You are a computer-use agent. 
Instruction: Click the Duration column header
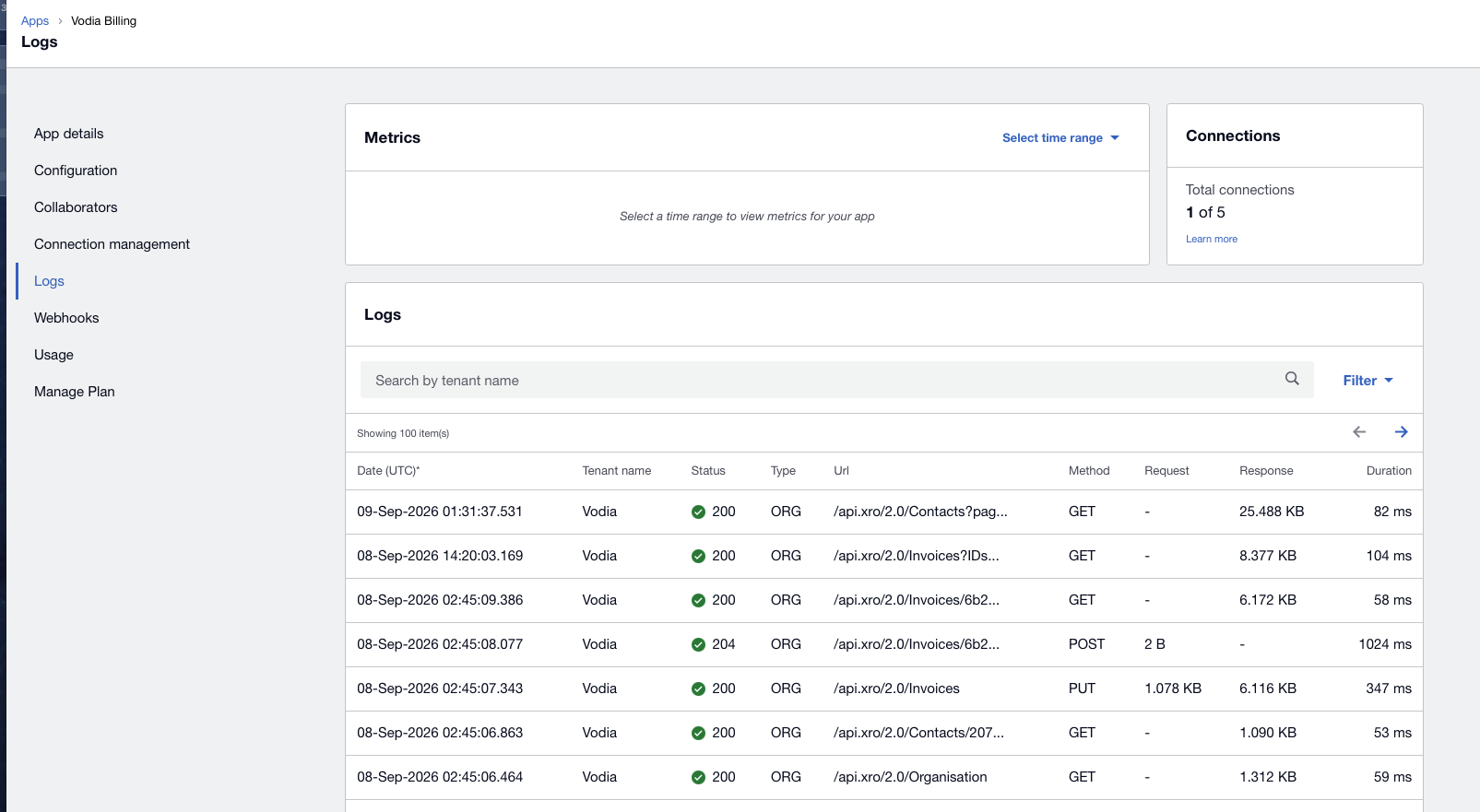click(x=1389, y=471)
